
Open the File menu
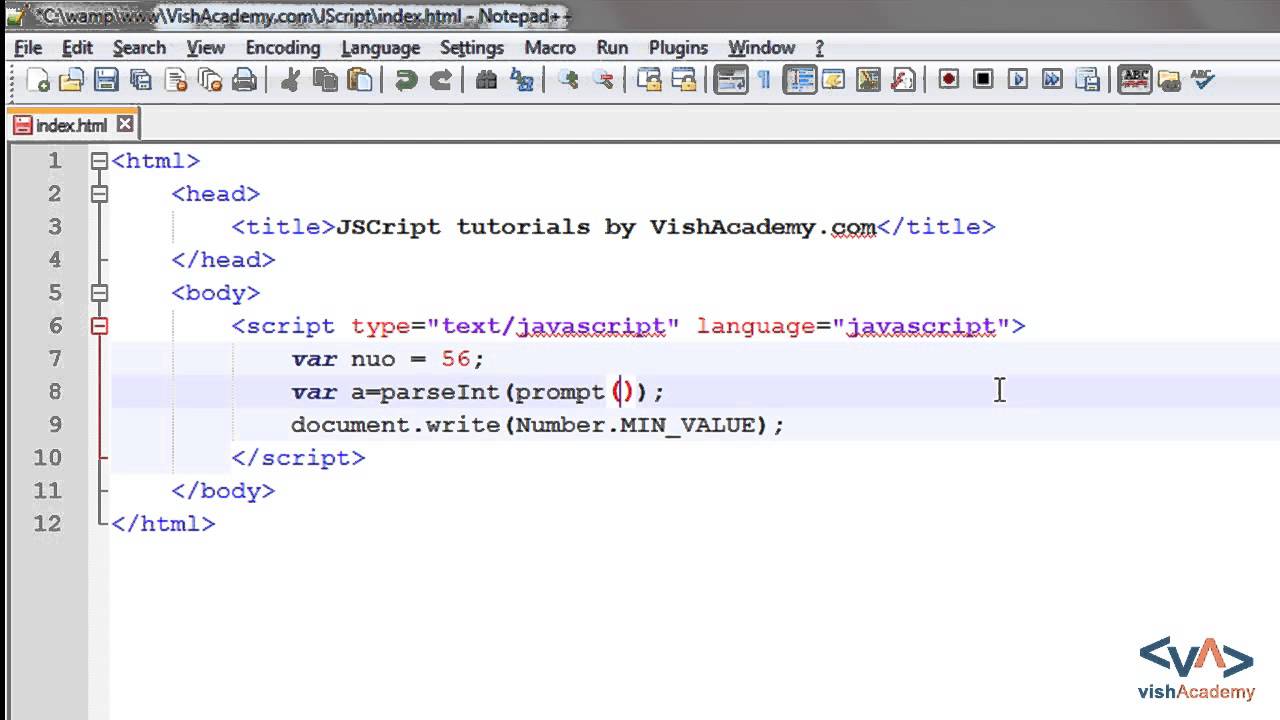tap(28, 47)
